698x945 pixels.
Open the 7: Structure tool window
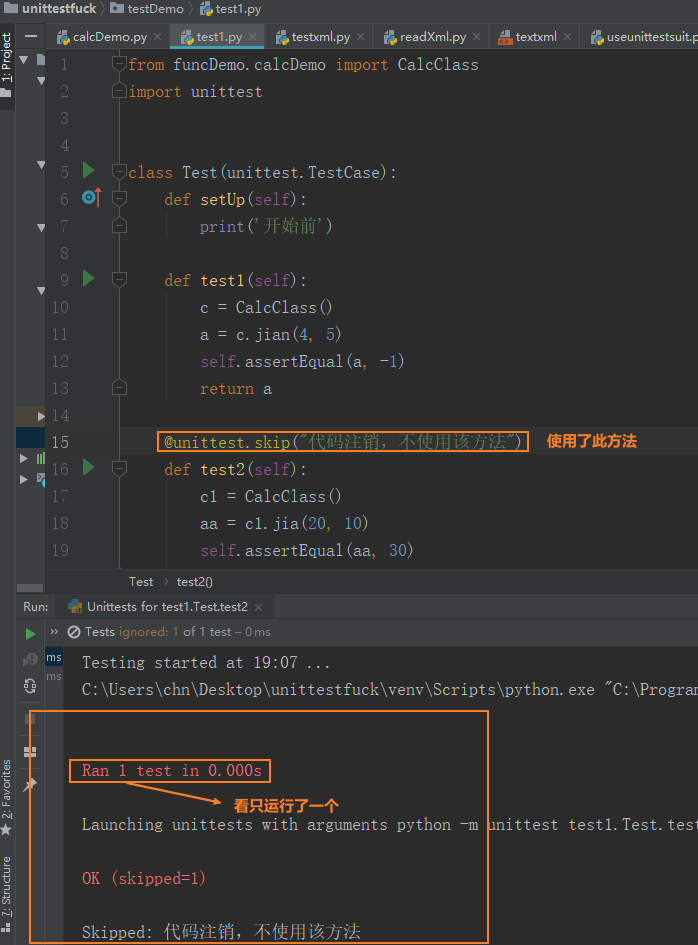7,894
